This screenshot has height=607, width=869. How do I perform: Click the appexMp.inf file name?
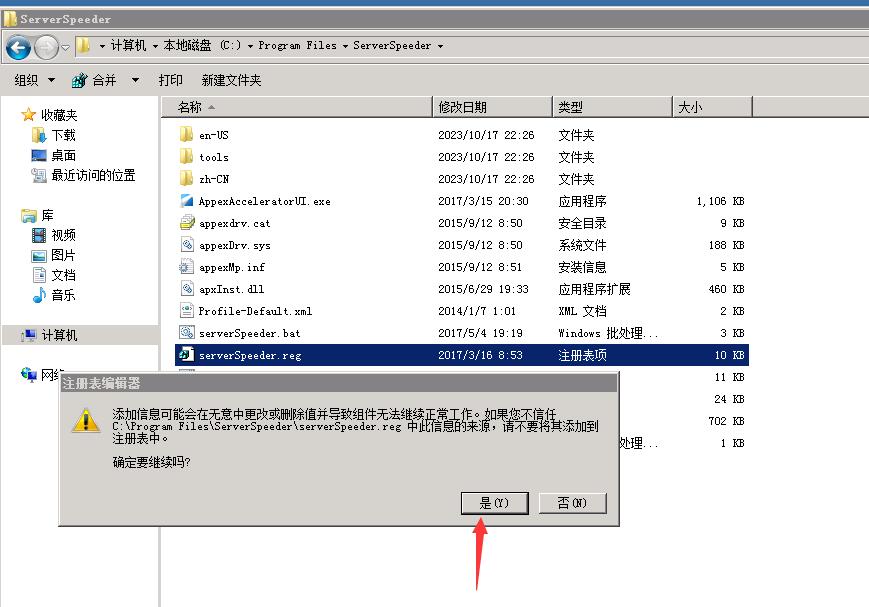tap(232, 267)
